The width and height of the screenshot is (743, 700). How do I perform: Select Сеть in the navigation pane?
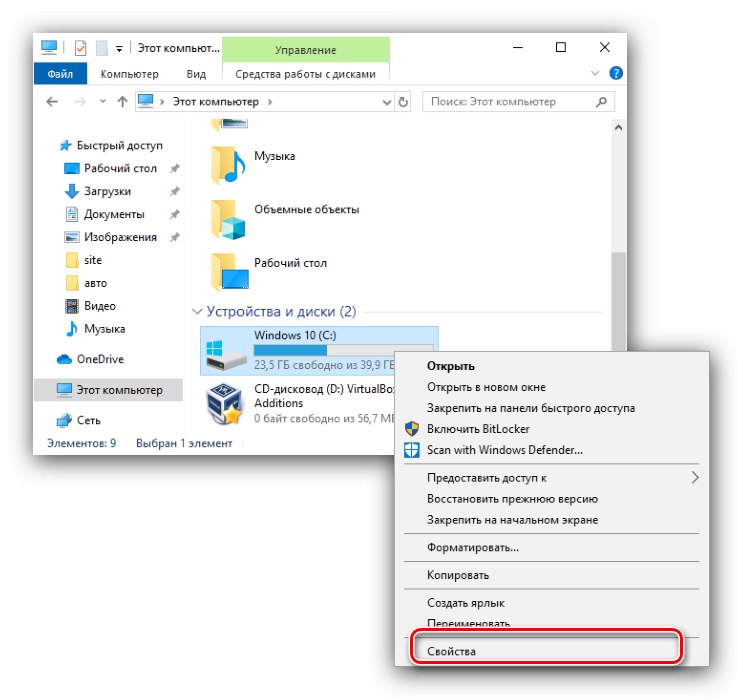point(89,420)
